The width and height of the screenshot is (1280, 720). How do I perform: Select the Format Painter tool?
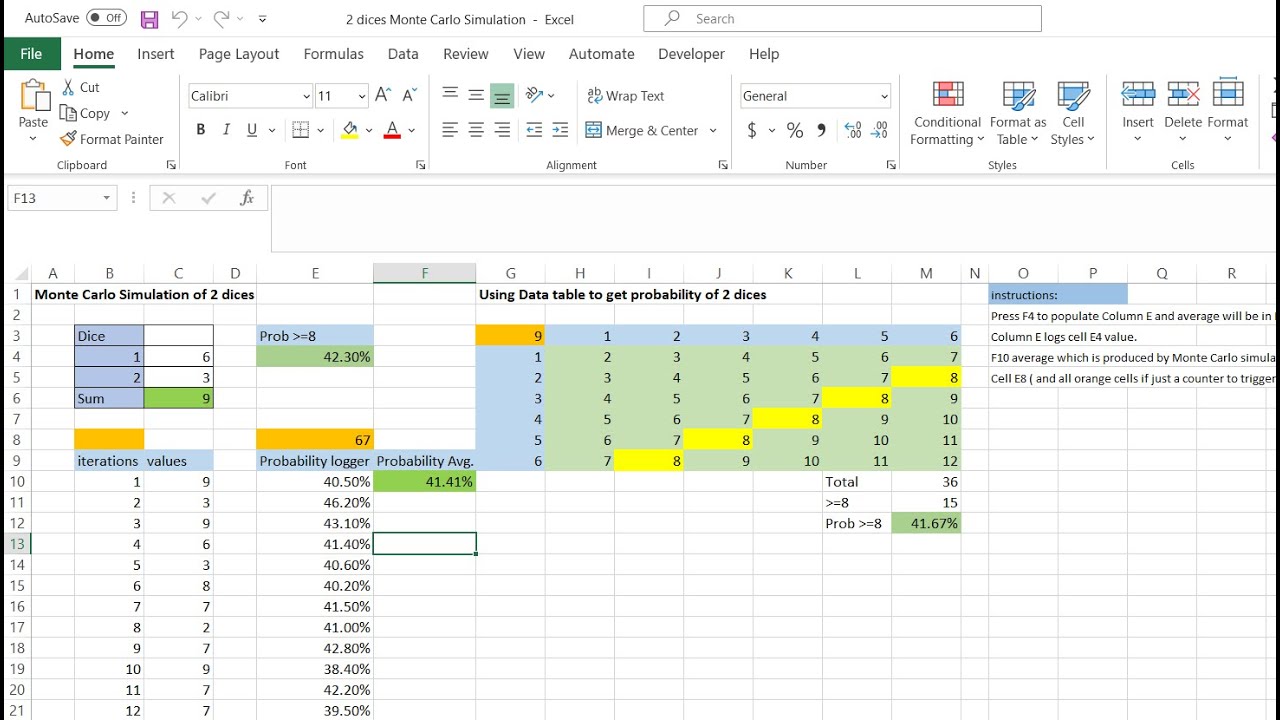pyautogui.click(x=111, y=139)
